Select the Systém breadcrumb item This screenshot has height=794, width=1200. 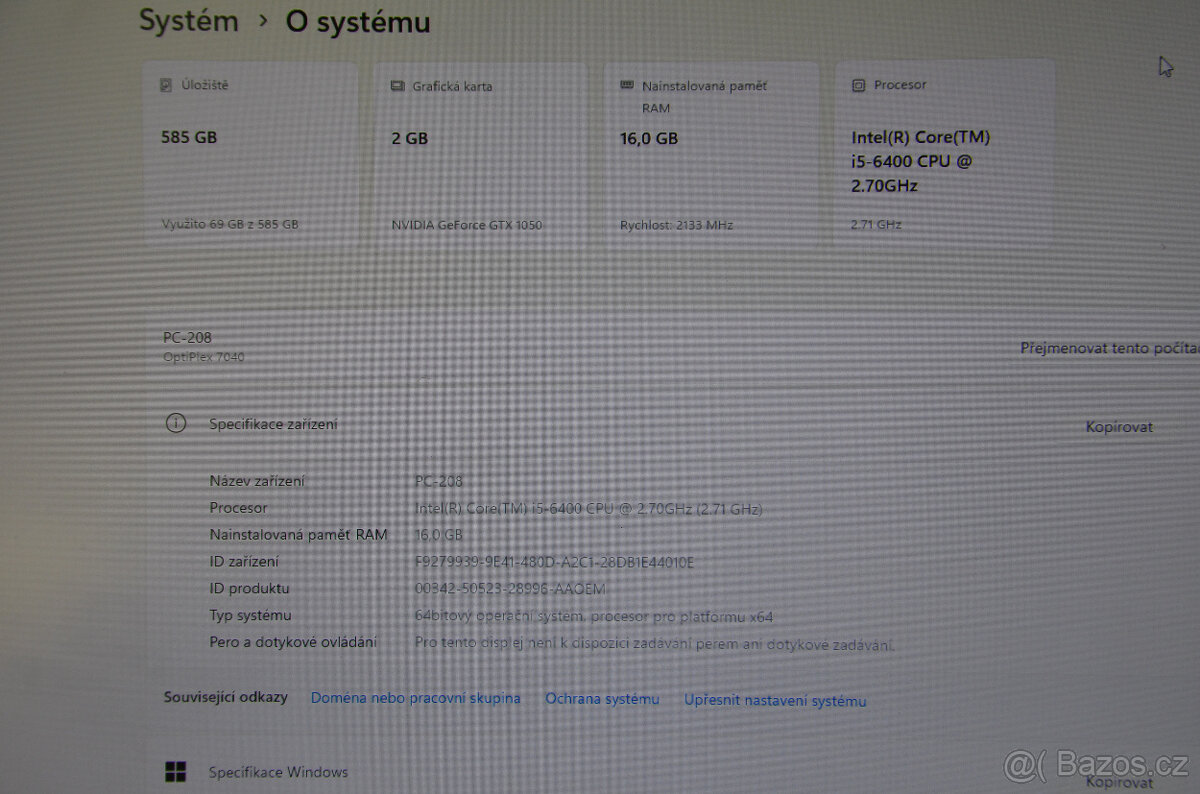point(188,21)
